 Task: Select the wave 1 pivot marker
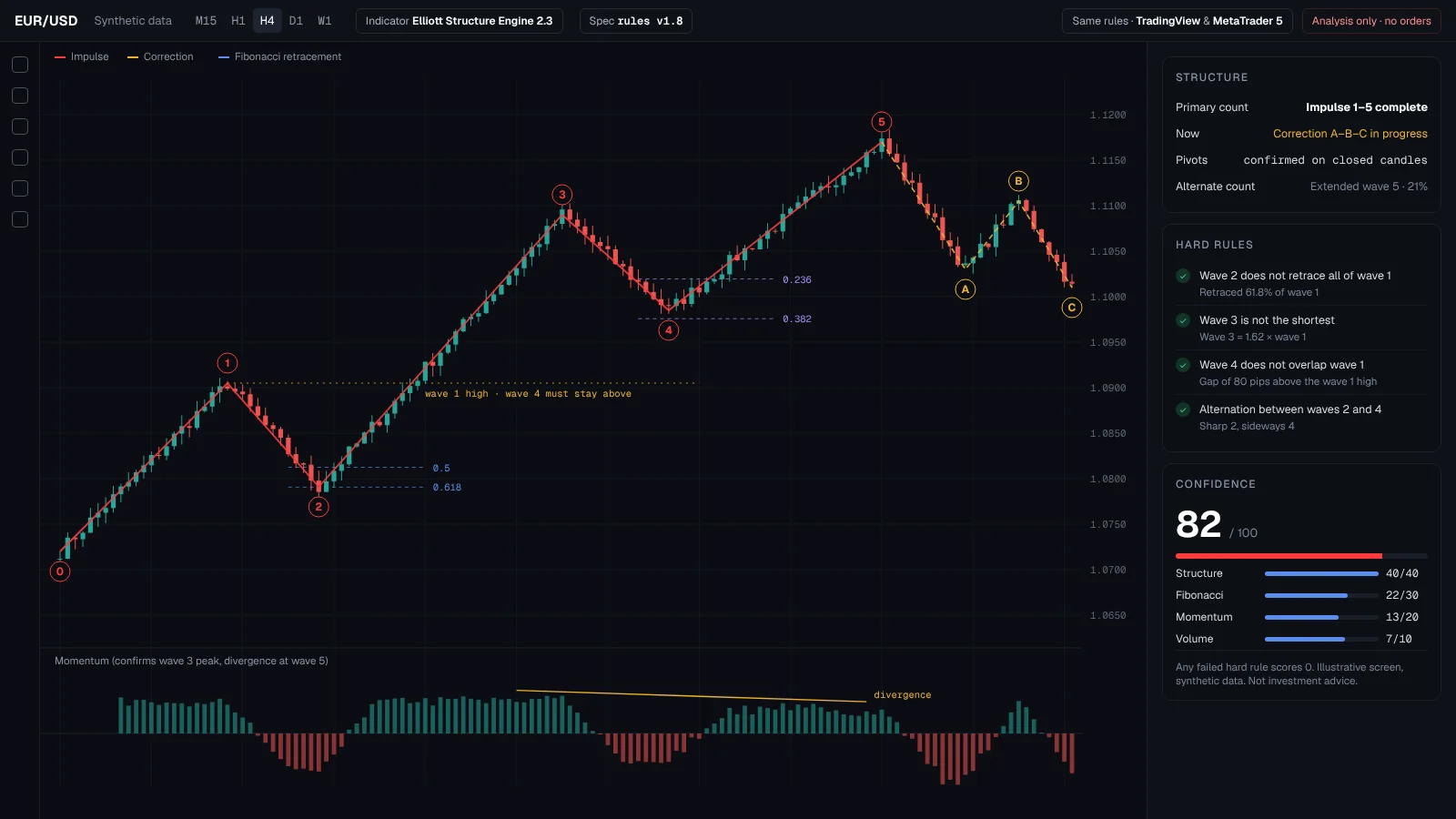click(x=227, y=363)
